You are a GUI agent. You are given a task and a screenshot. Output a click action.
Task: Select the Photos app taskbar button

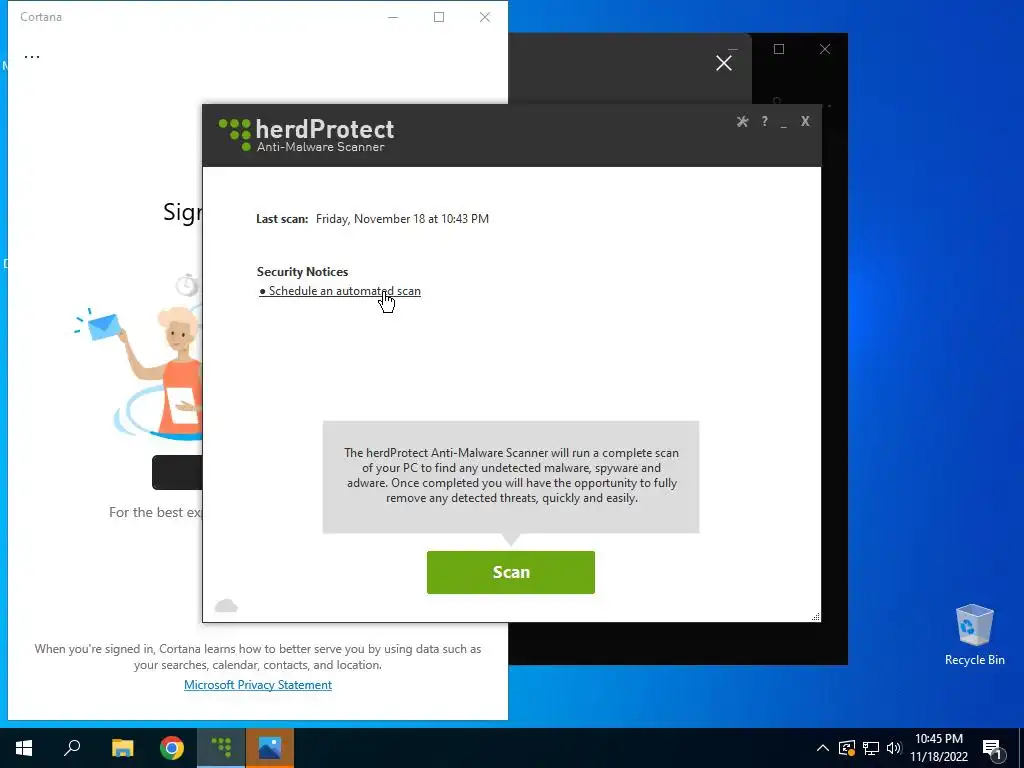point(270,748)
